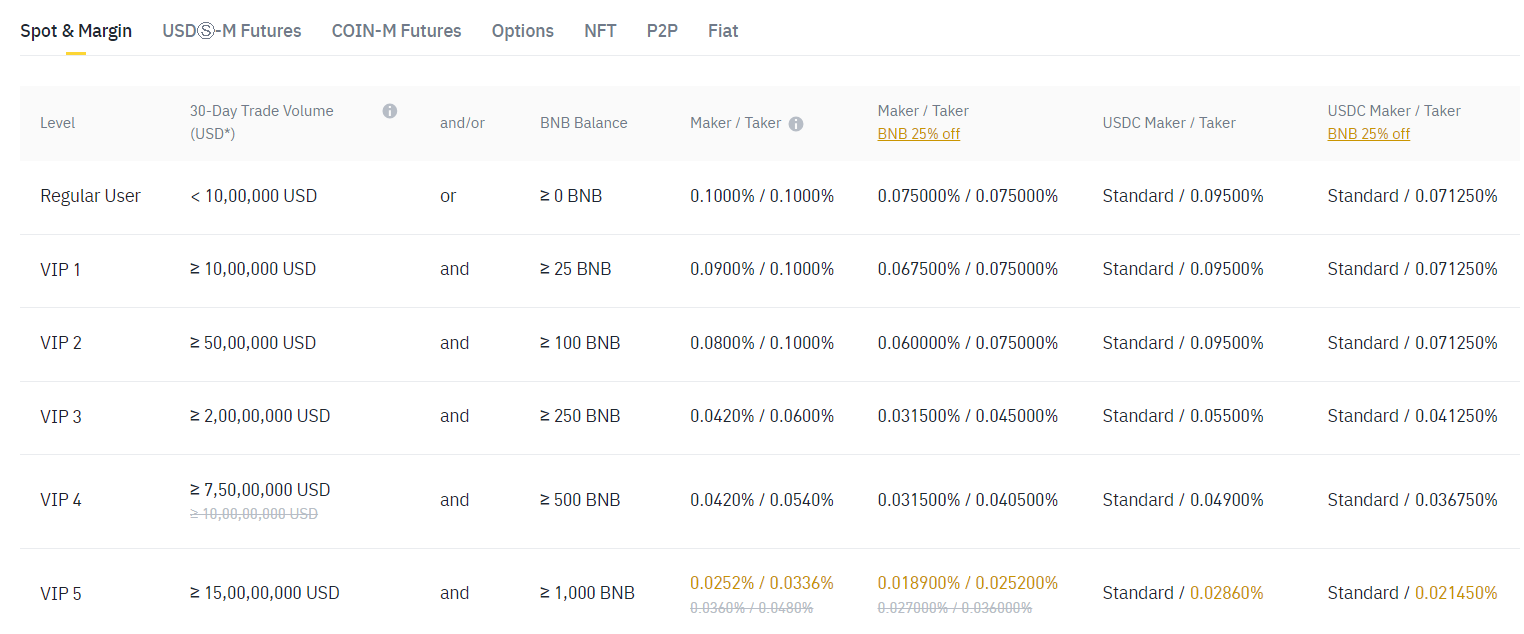Click 'Standard / 0.05500%' in VIP 3 row
1524x634 pixels.
(1183, 416)
